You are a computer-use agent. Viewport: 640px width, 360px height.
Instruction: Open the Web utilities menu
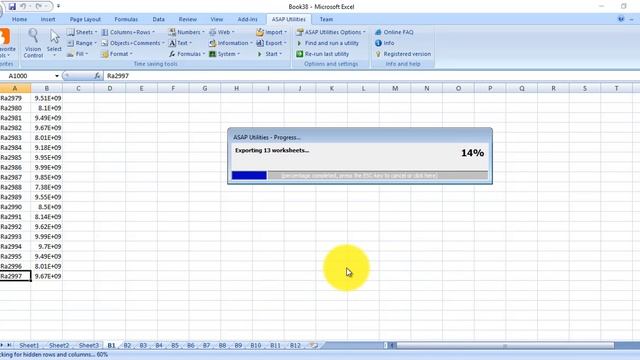pos(222,32)
